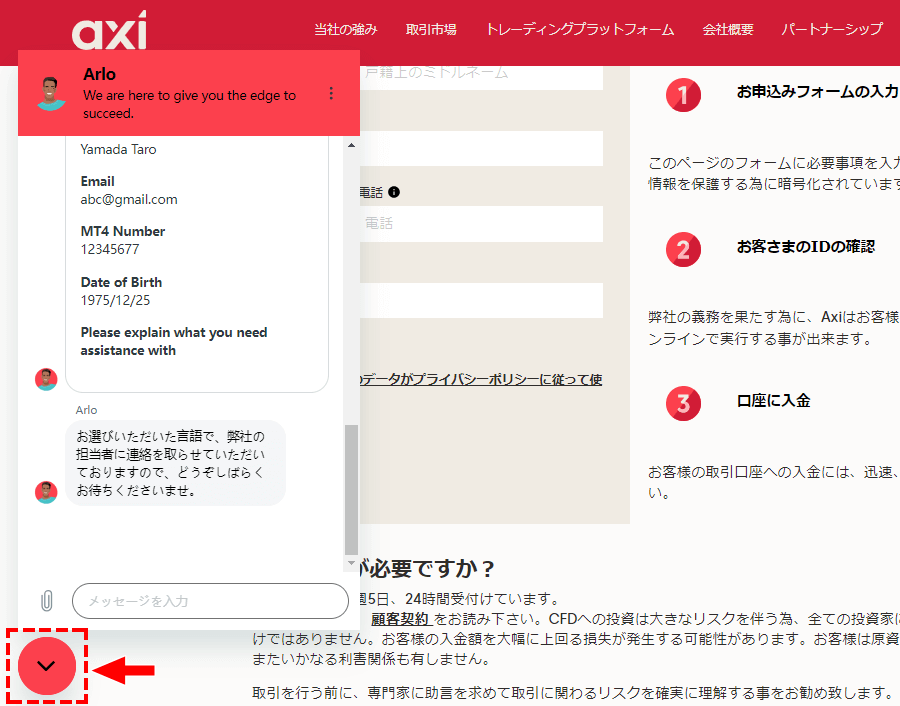Collapse chat with red chevron button

(x=46, y=666)
